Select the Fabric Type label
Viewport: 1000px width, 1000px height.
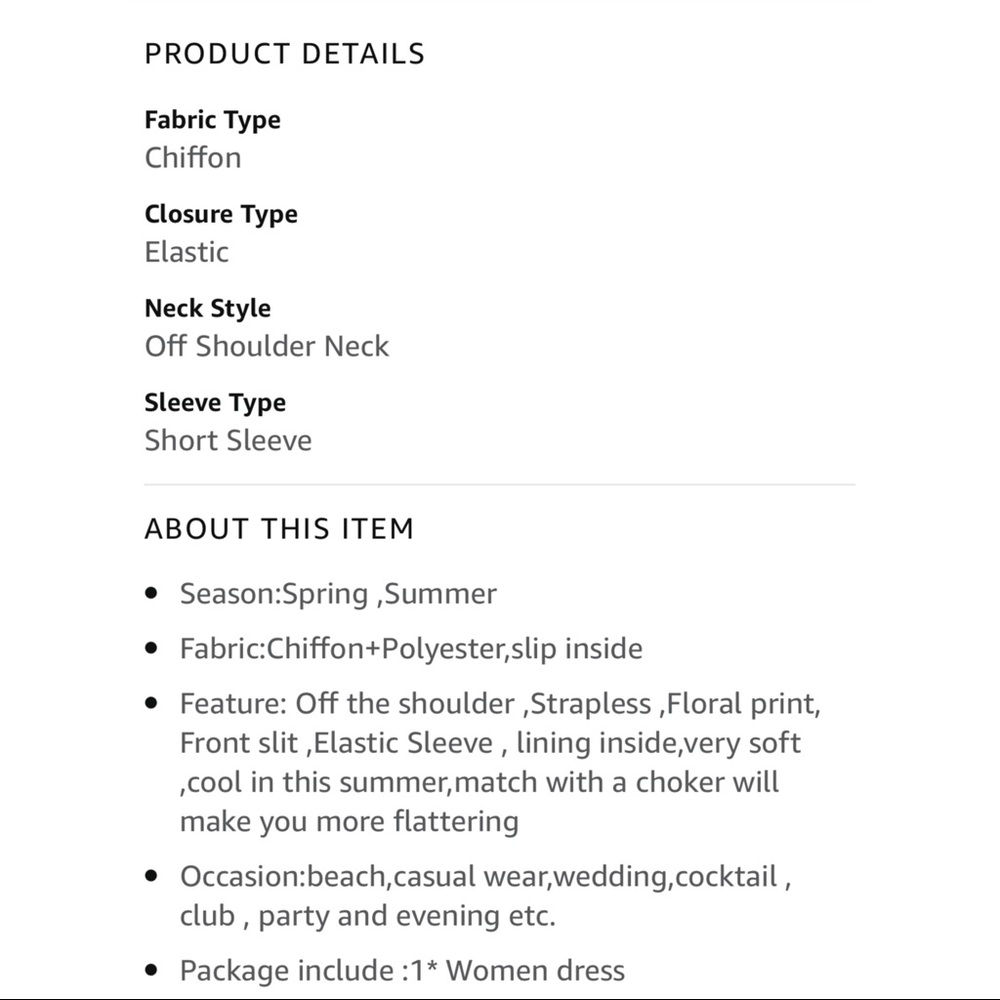pos(212,121)
